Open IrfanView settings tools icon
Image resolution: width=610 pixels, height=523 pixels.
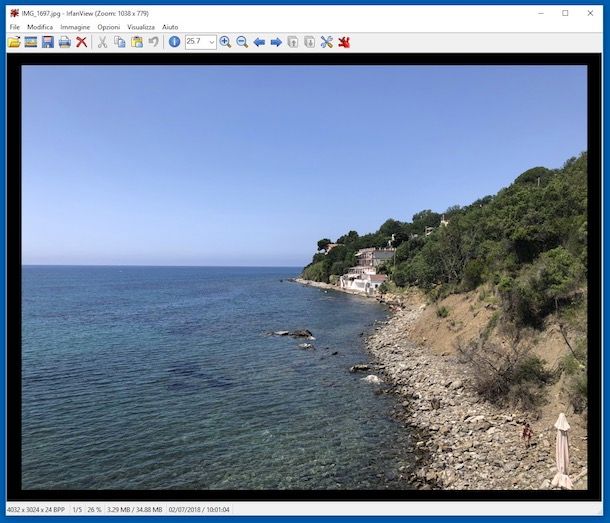tap(326, 42)
